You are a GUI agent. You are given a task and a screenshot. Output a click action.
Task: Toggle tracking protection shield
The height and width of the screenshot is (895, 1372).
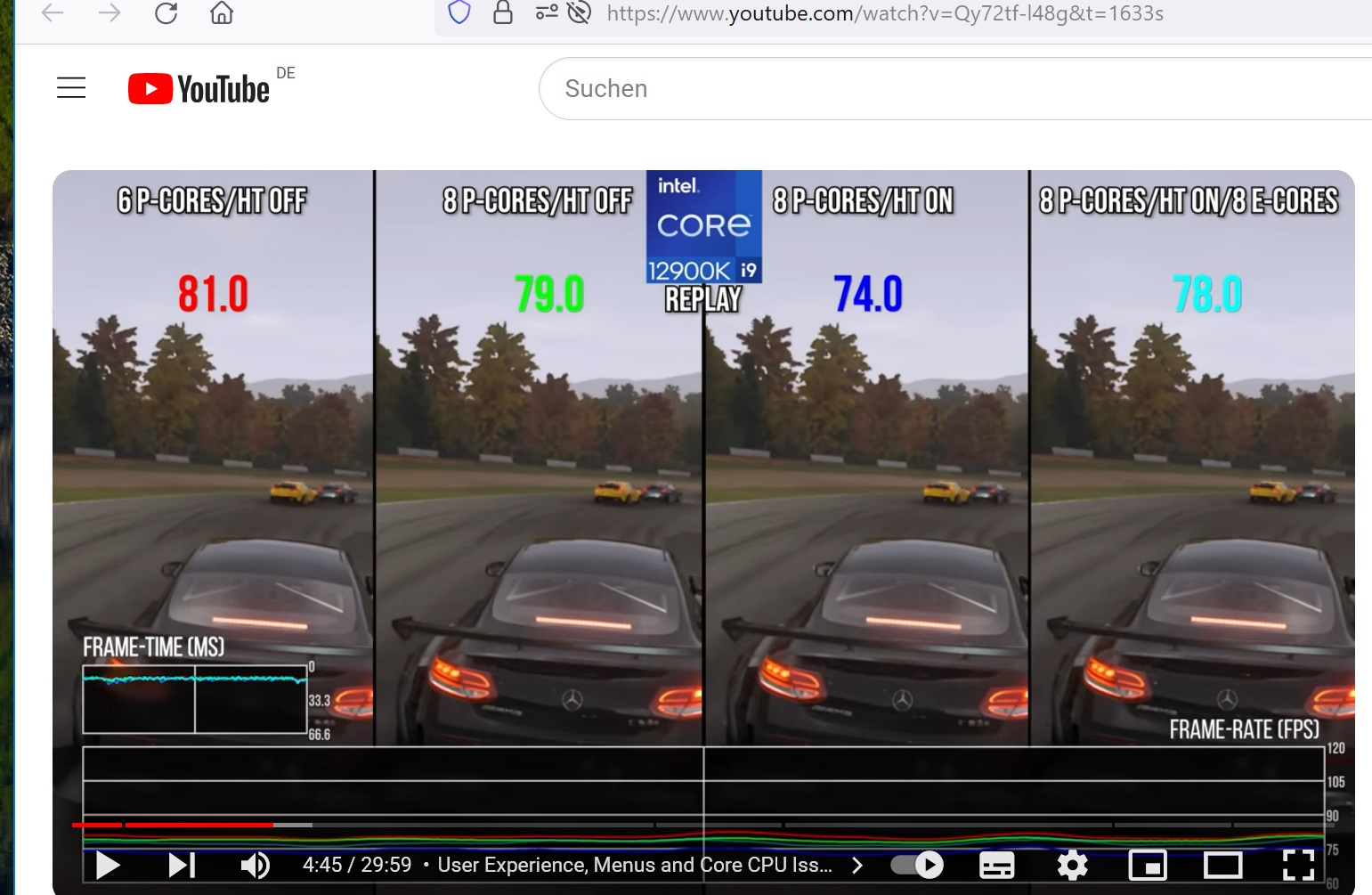coord(459,13)
